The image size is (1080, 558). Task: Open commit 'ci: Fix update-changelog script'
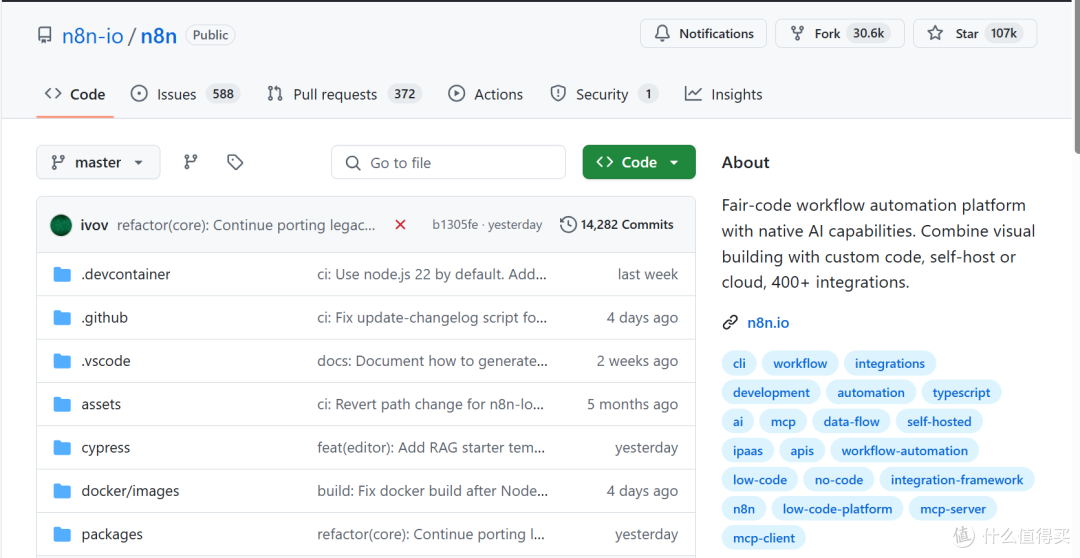click(432, 318)
